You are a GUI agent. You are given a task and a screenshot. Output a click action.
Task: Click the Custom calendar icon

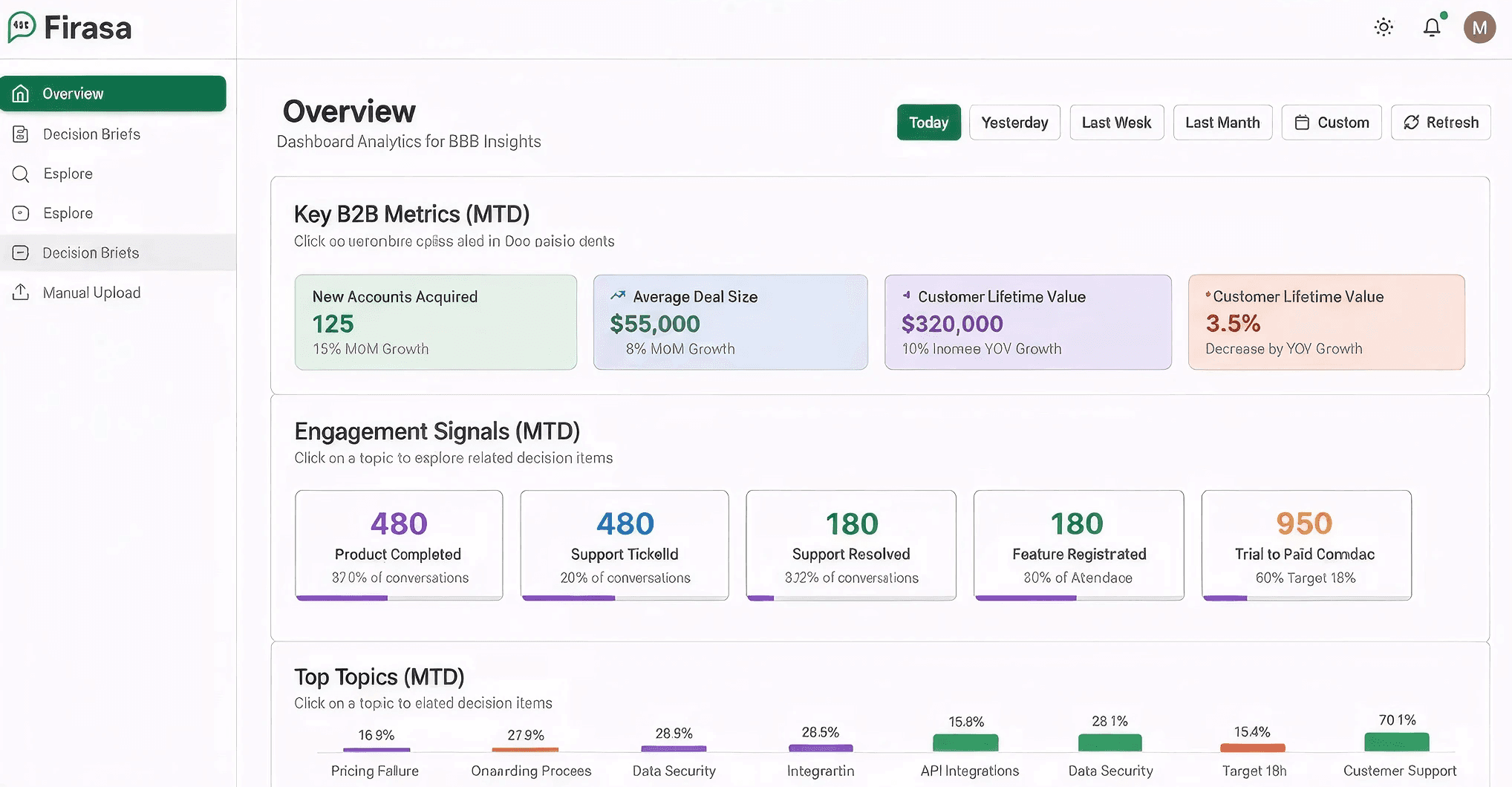point(1302,123)
